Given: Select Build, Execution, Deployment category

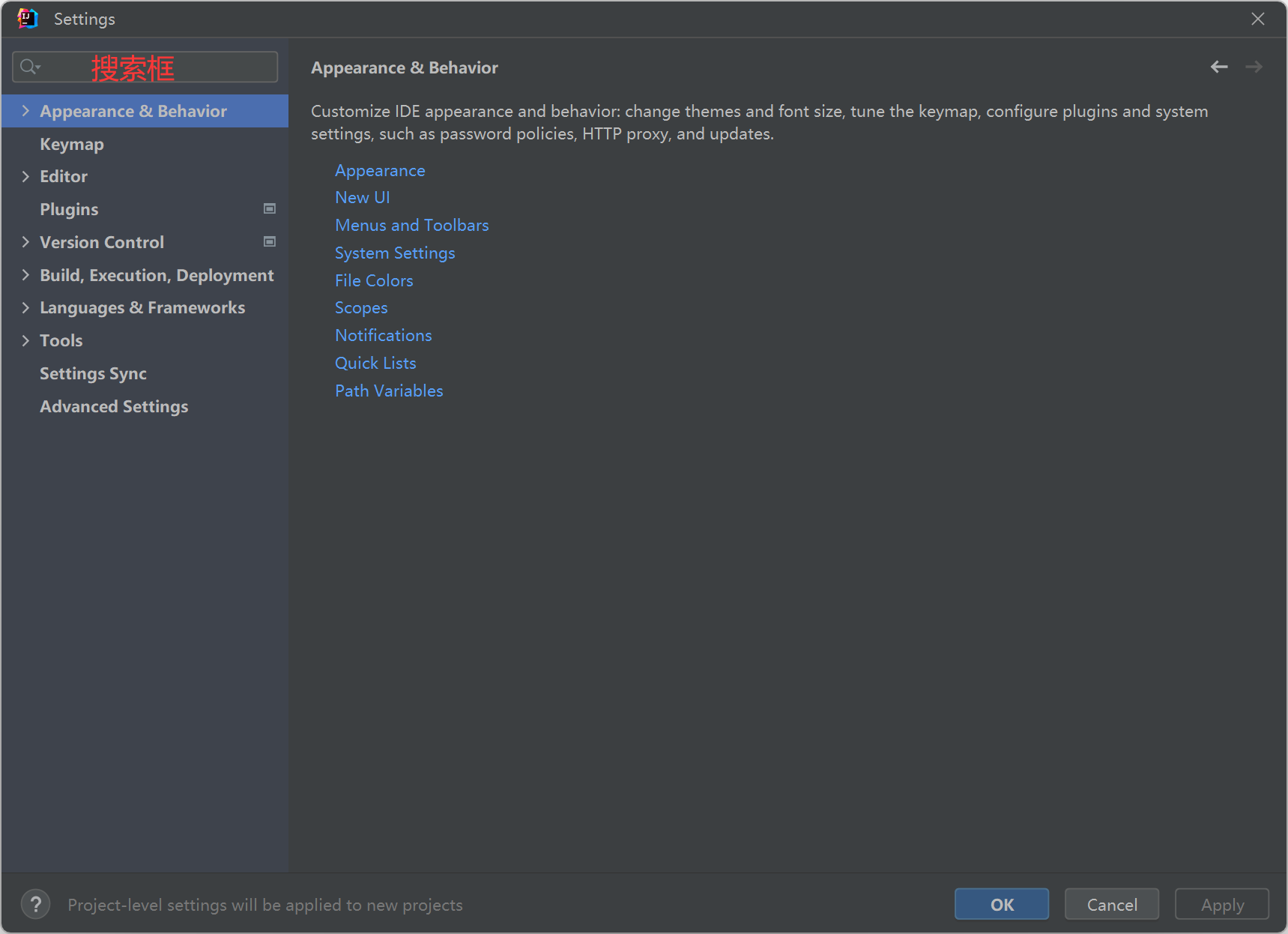Looking at the screenshot, I should point(145,275).
